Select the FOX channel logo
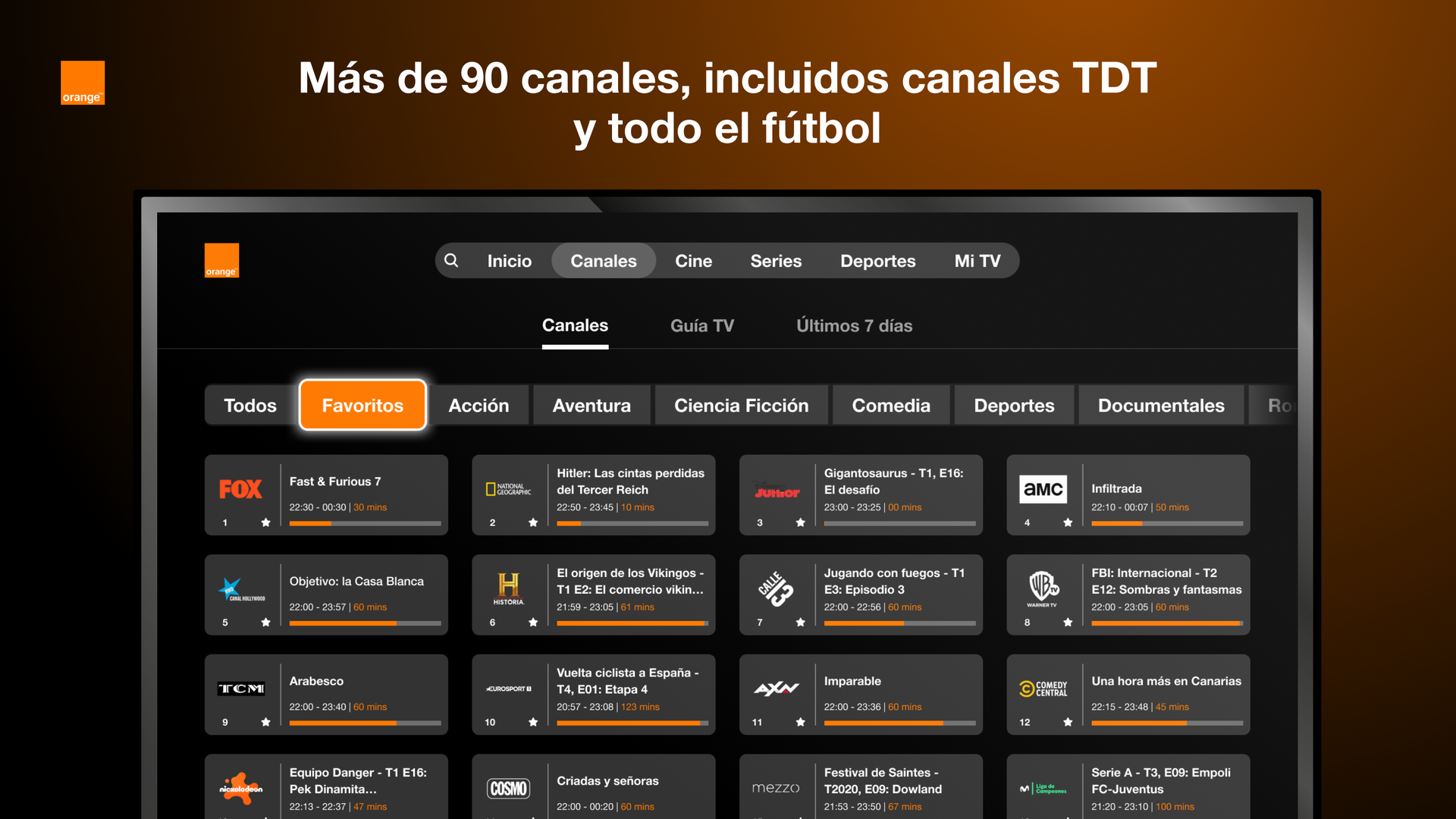Screen dimensions: 1456x819 (x=241, y=489)
